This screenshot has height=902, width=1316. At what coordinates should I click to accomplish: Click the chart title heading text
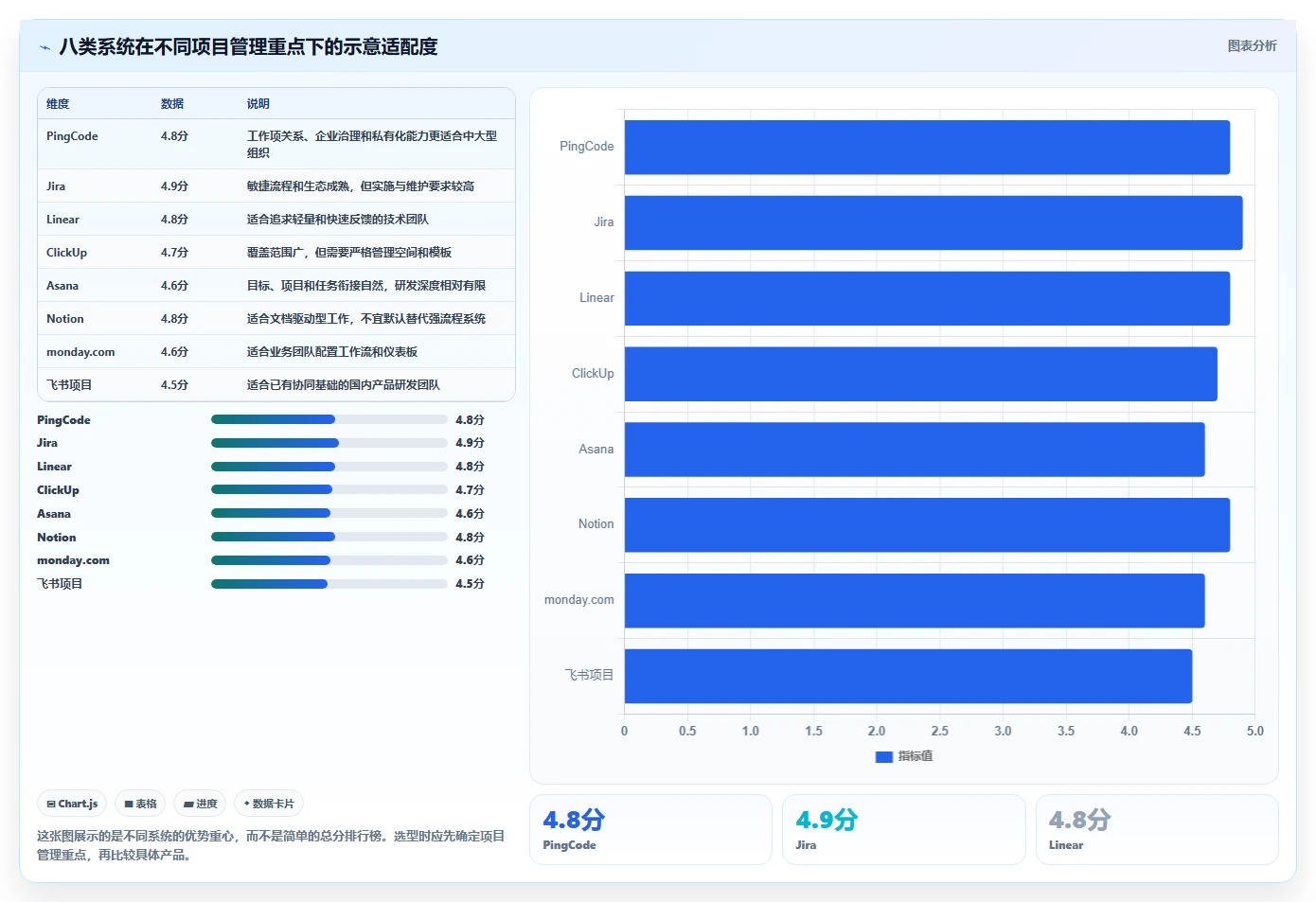248,46
